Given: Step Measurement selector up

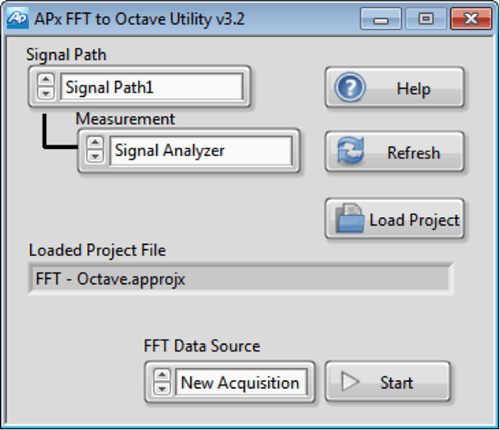Looking at the screenshot, I should pyautogui.click(x=95, y=143).
